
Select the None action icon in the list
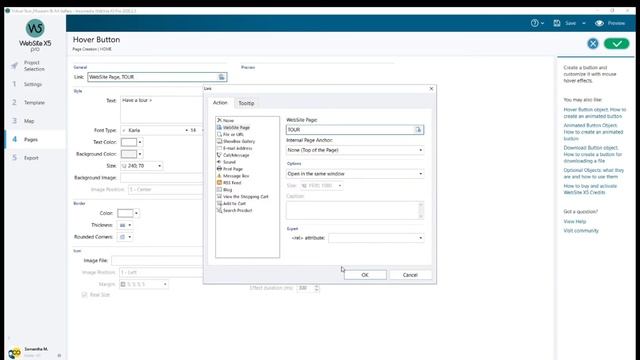point(219,120)
